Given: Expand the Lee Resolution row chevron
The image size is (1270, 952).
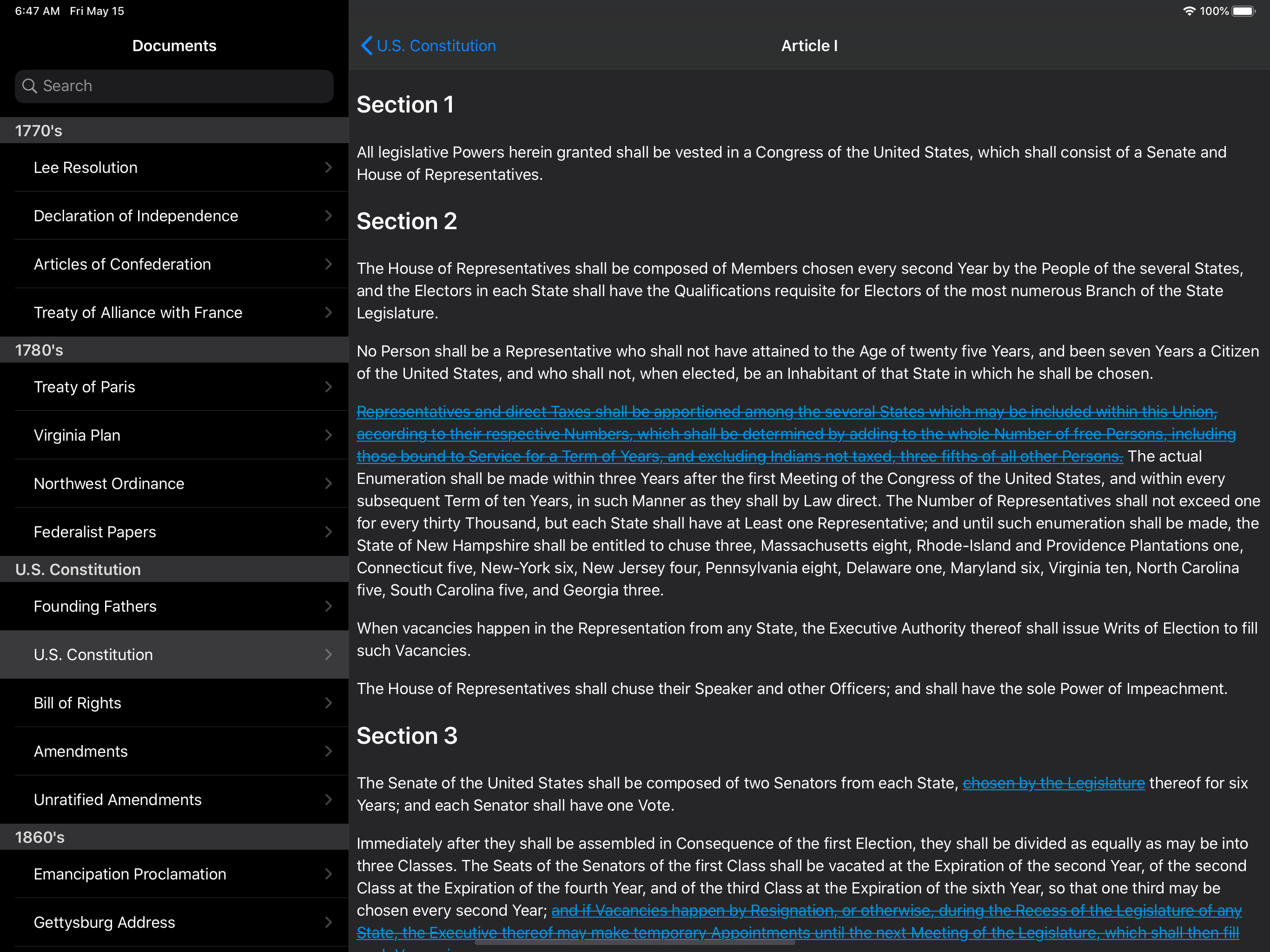Looking at the screenshot, I should tap(328, 167).
